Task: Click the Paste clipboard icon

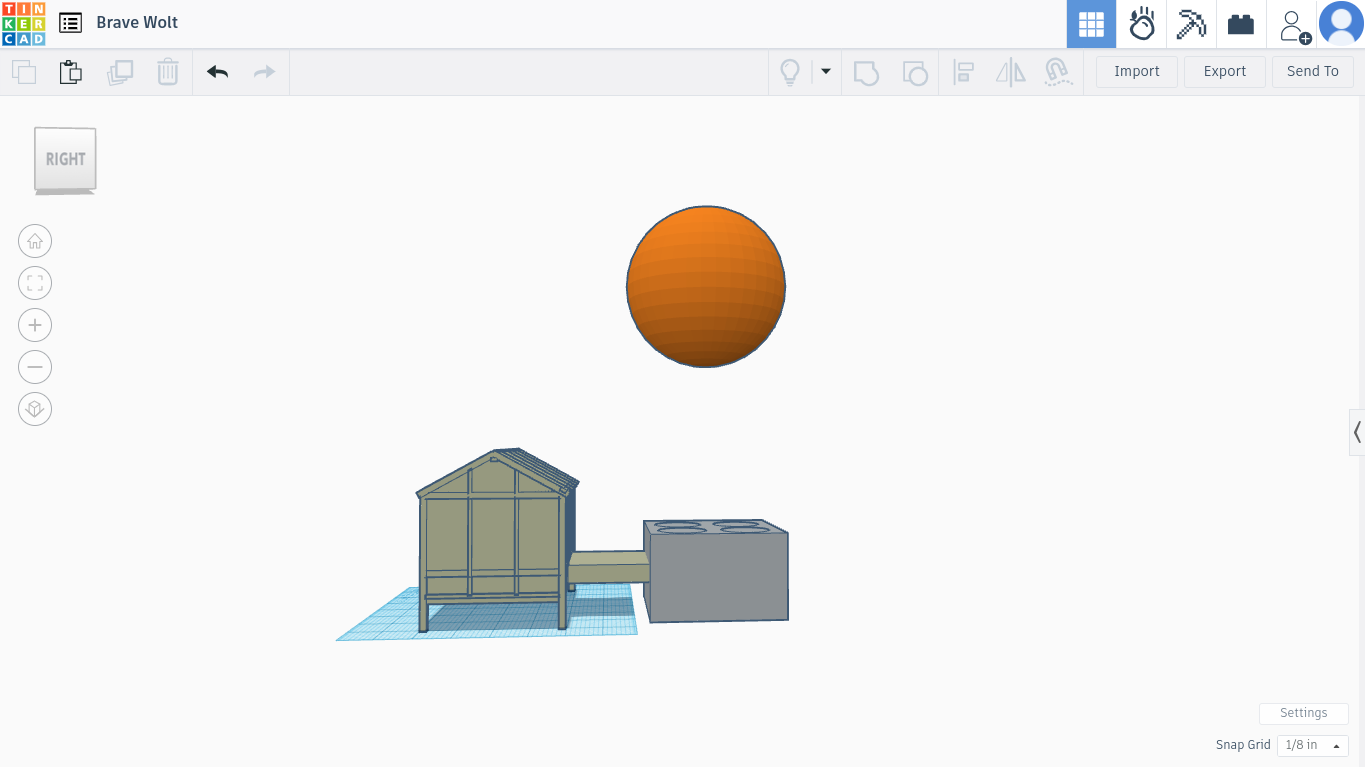Action: pos(70,72)
